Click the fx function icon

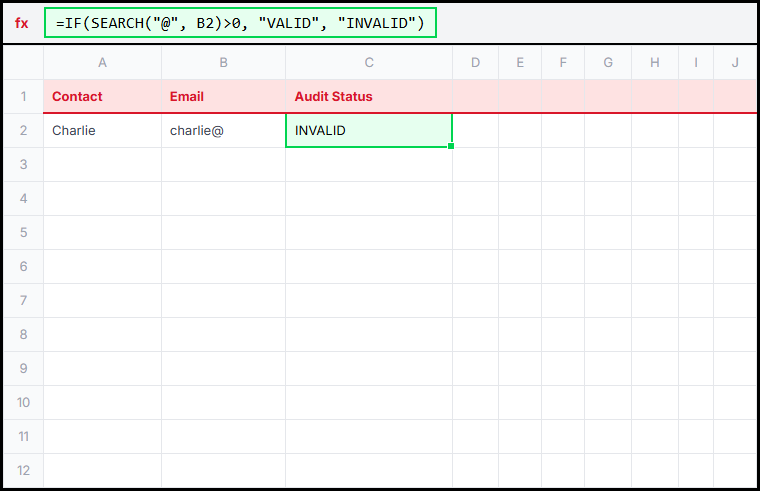[x=21, y=23]
